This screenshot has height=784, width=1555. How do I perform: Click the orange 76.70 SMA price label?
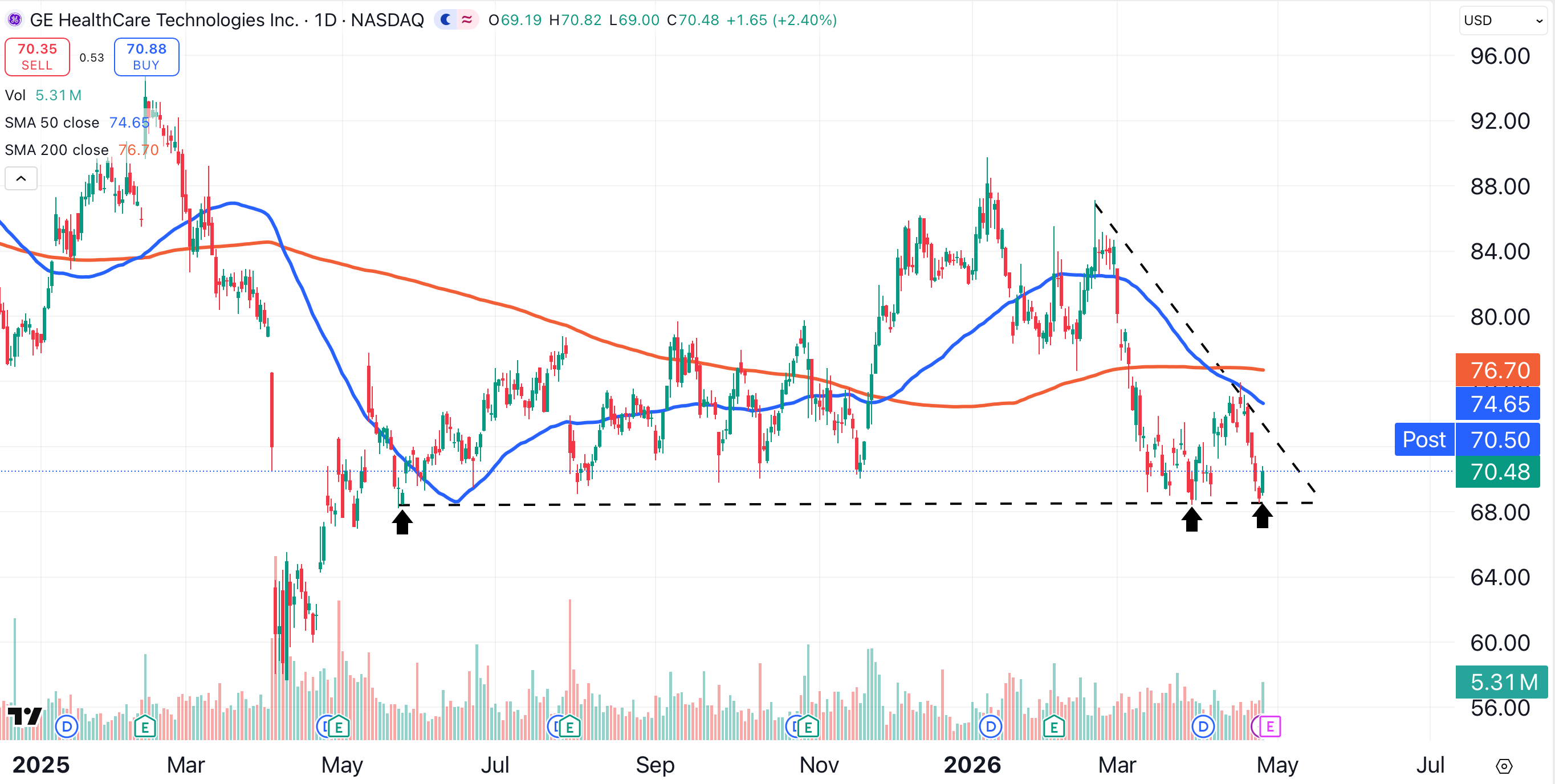1498,370
